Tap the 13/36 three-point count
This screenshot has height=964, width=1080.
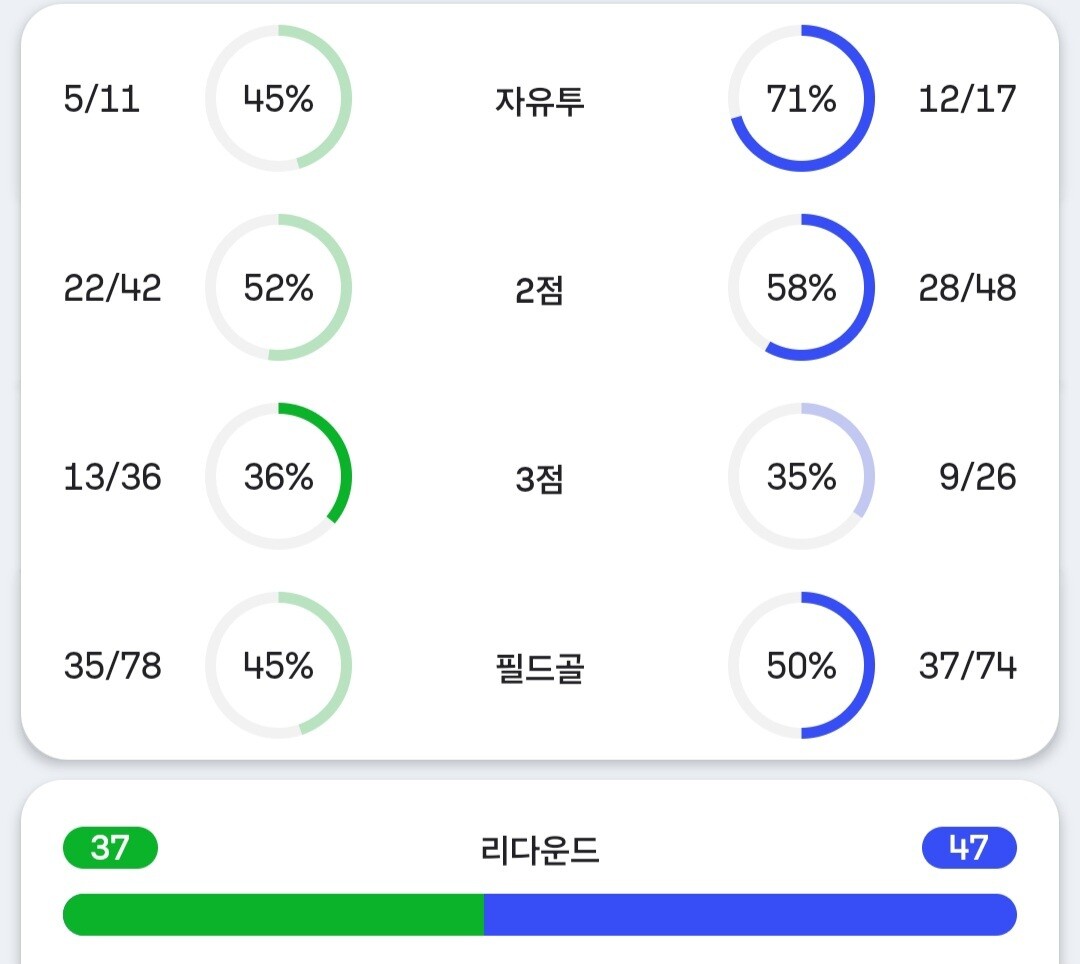pos(112,477)
